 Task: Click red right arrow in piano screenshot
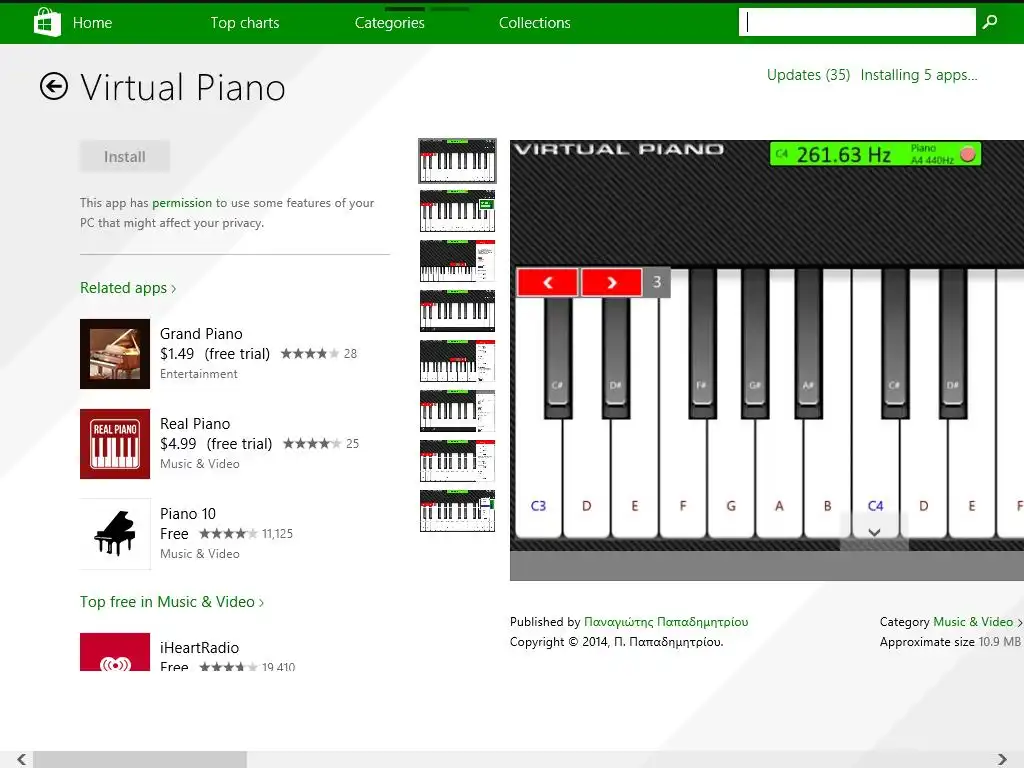click(611, 282)
